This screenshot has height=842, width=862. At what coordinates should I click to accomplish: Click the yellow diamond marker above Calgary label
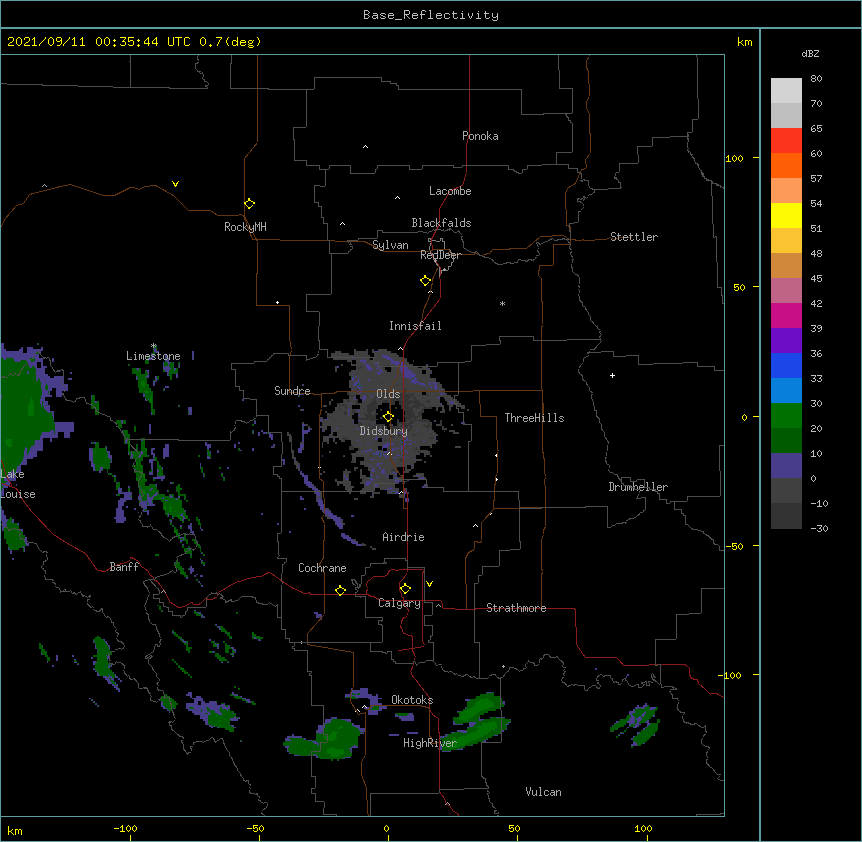tap(405, 589)
